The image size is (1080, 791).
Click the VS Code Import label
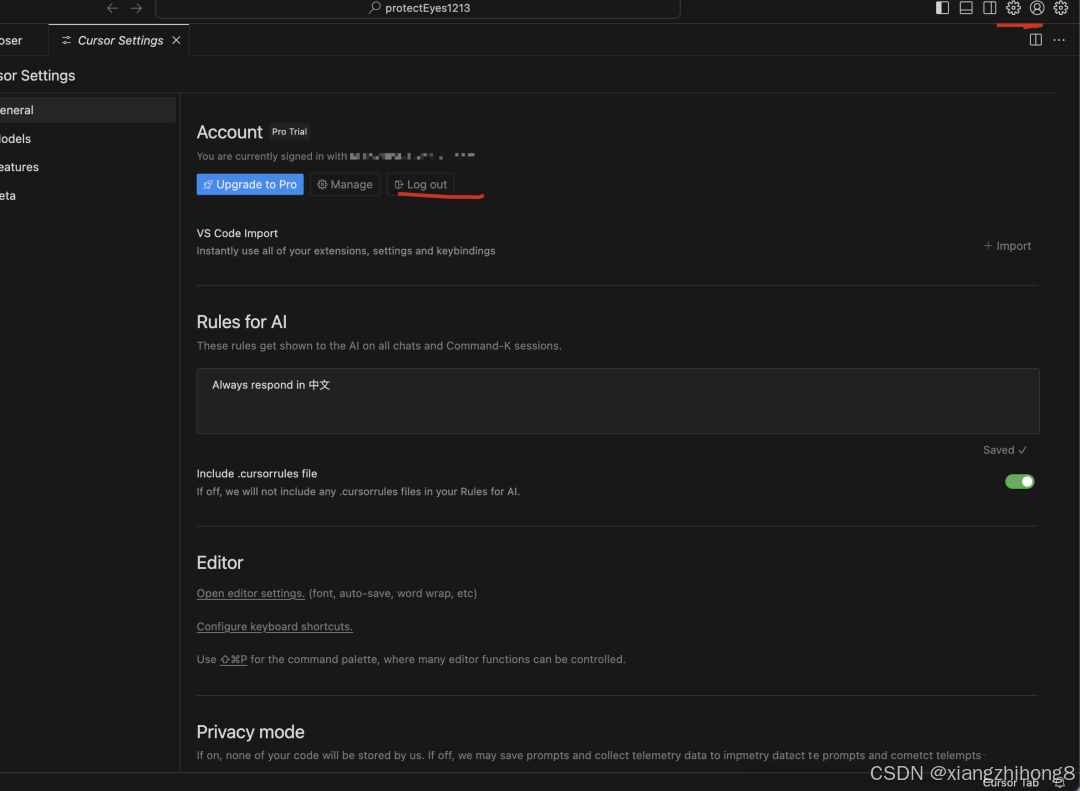point(237,234)
